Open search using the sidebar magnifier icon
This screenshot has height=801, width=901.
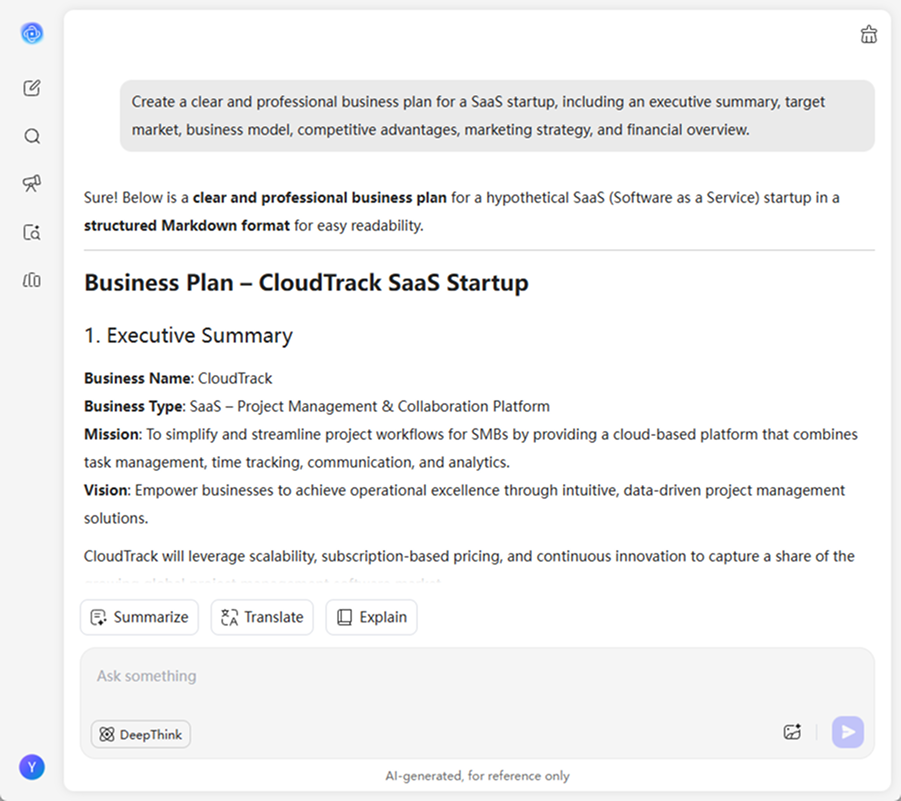click(32, 136)
